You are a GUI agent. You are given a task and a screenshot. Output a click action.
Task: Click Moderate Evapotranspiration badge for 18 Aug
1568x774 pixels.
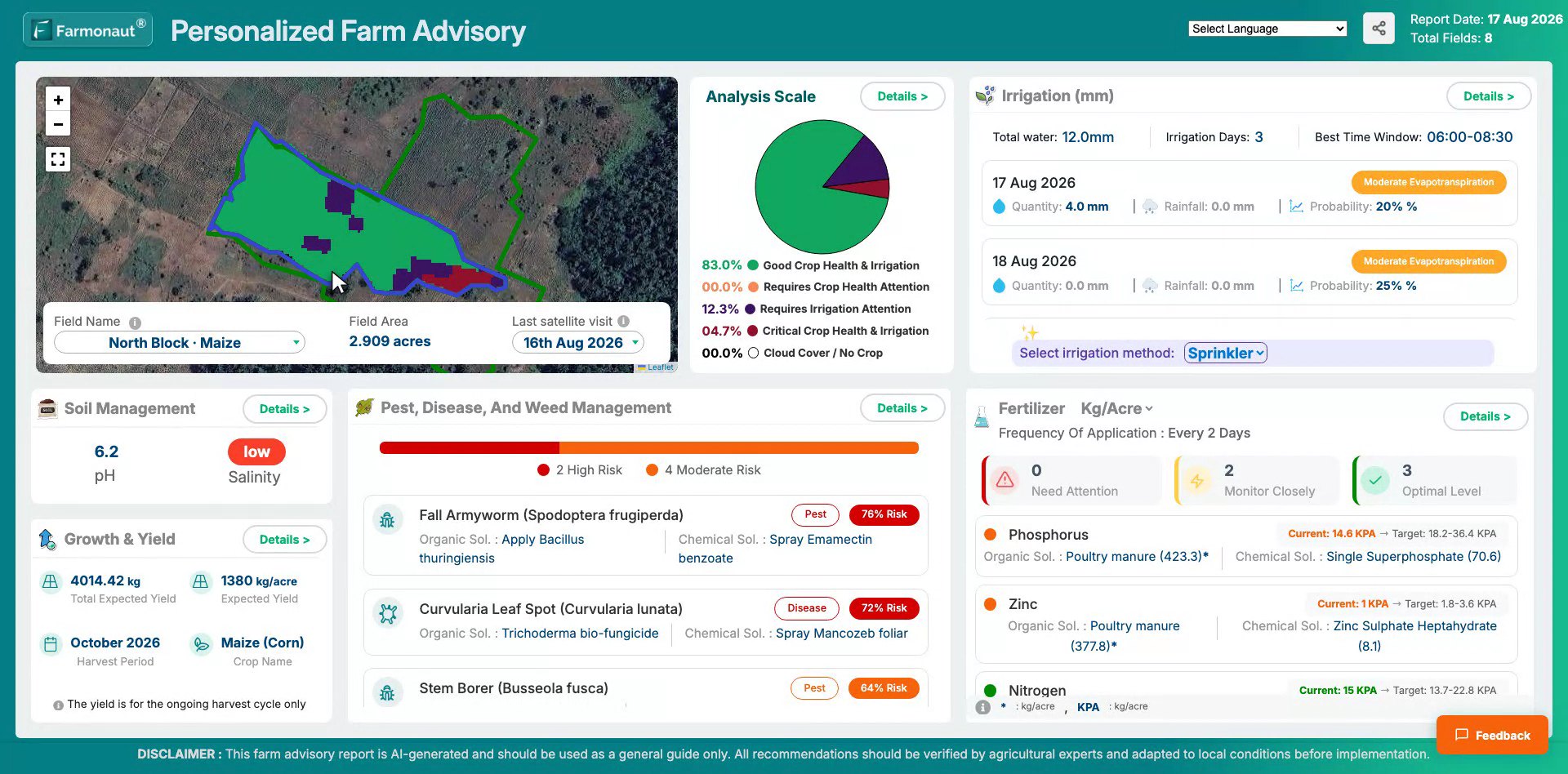[x=1428, y=262]
